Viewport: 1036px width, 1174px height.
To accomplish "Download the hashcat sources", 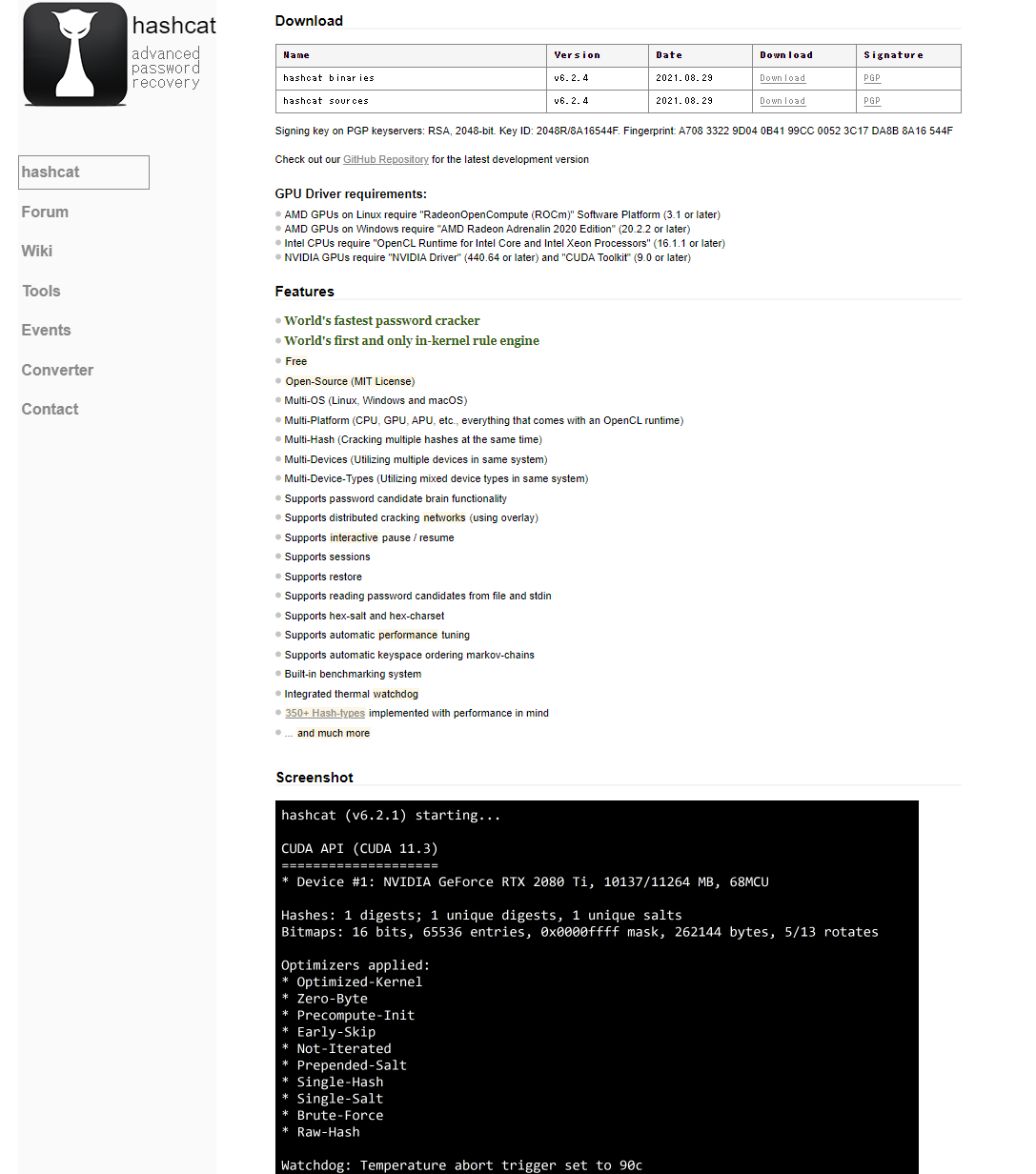I will click(x=782, y=101).
